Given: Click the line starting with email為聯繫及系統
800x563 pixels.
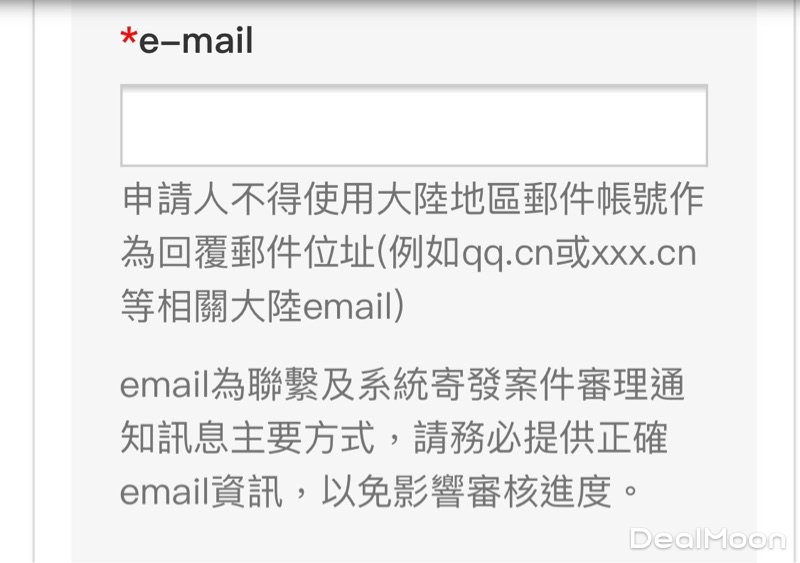Looking at the screenshot, I should point(402,384).
